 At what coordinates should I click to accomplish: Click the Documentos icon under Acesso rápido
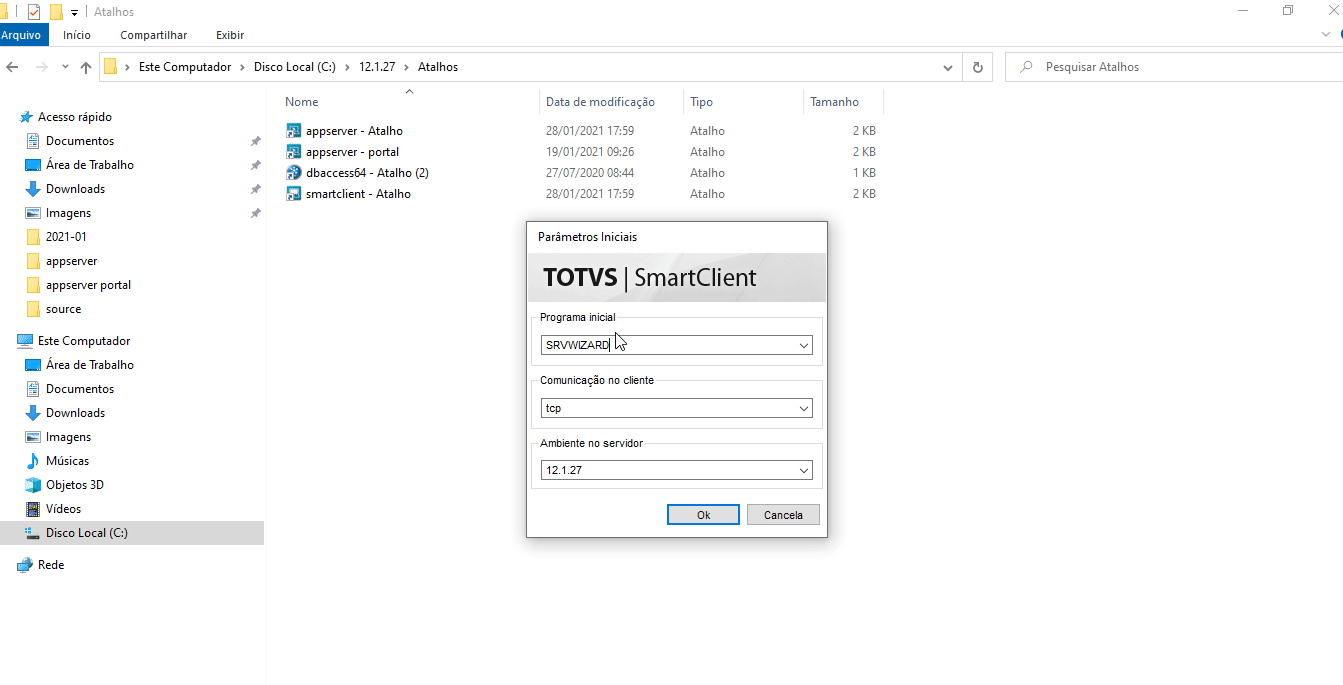click(x=33, y=141)
